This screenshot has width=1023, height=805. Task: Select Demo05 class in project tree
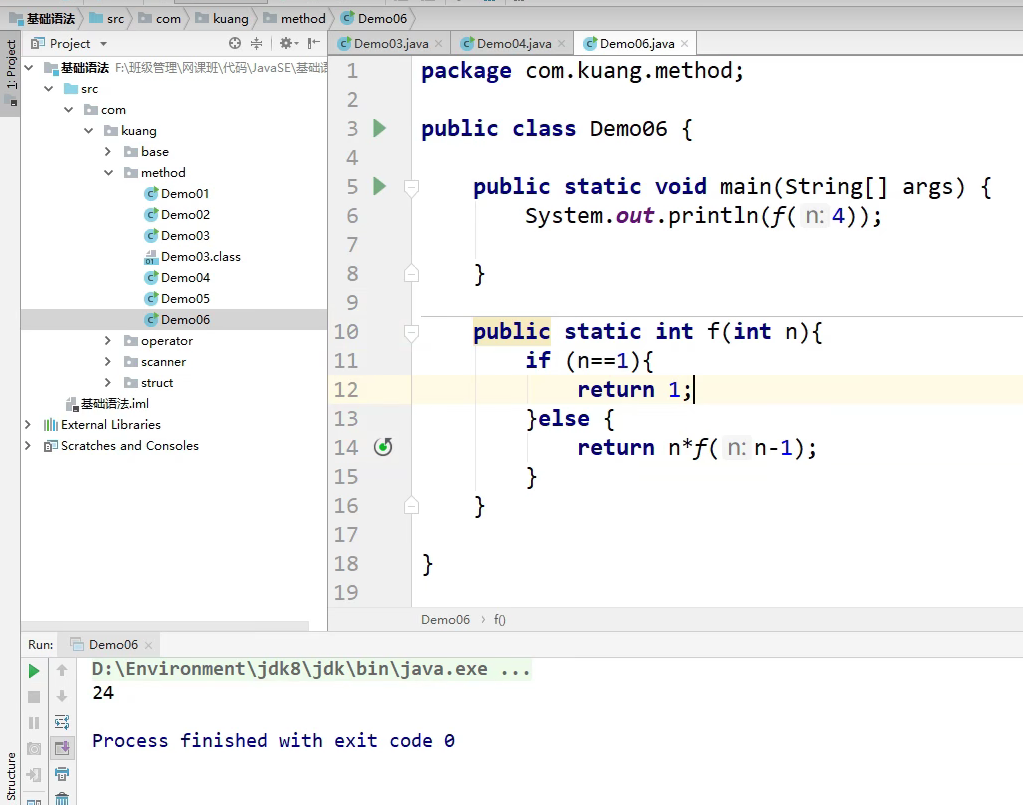click(x=177, y=298)
